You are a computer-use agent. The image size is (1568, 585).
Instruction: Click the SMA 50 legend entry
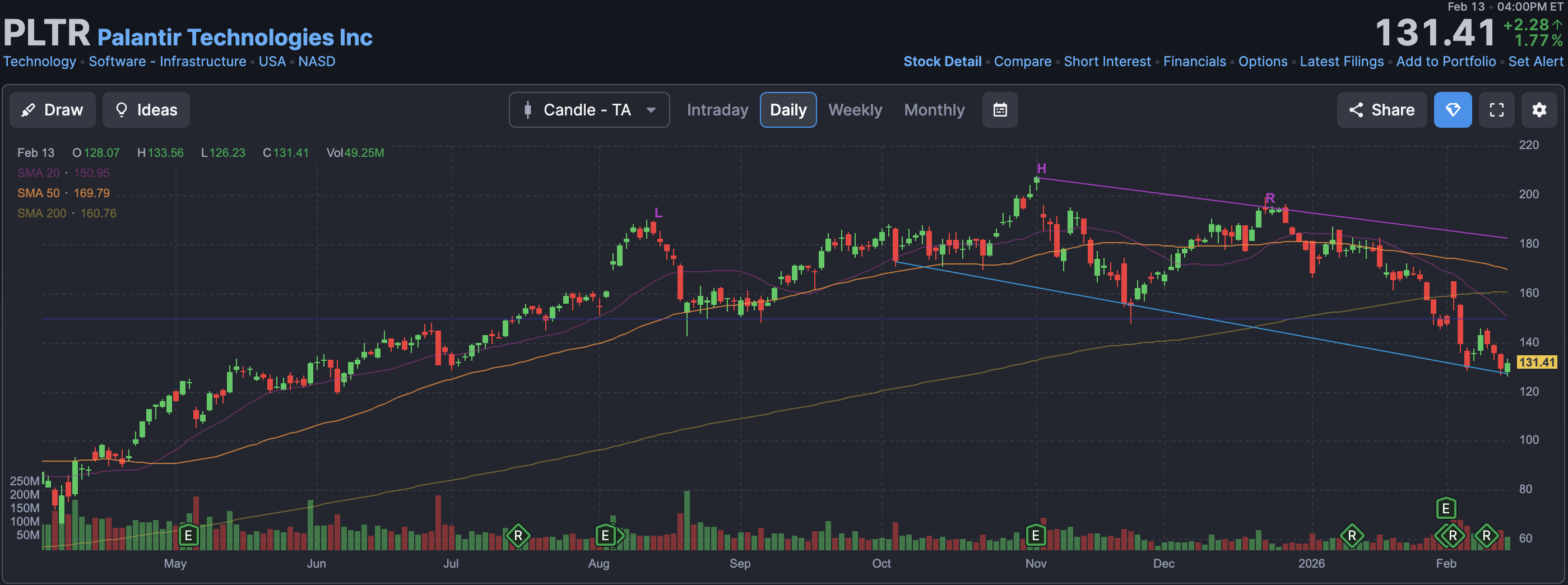pos(63,193)
